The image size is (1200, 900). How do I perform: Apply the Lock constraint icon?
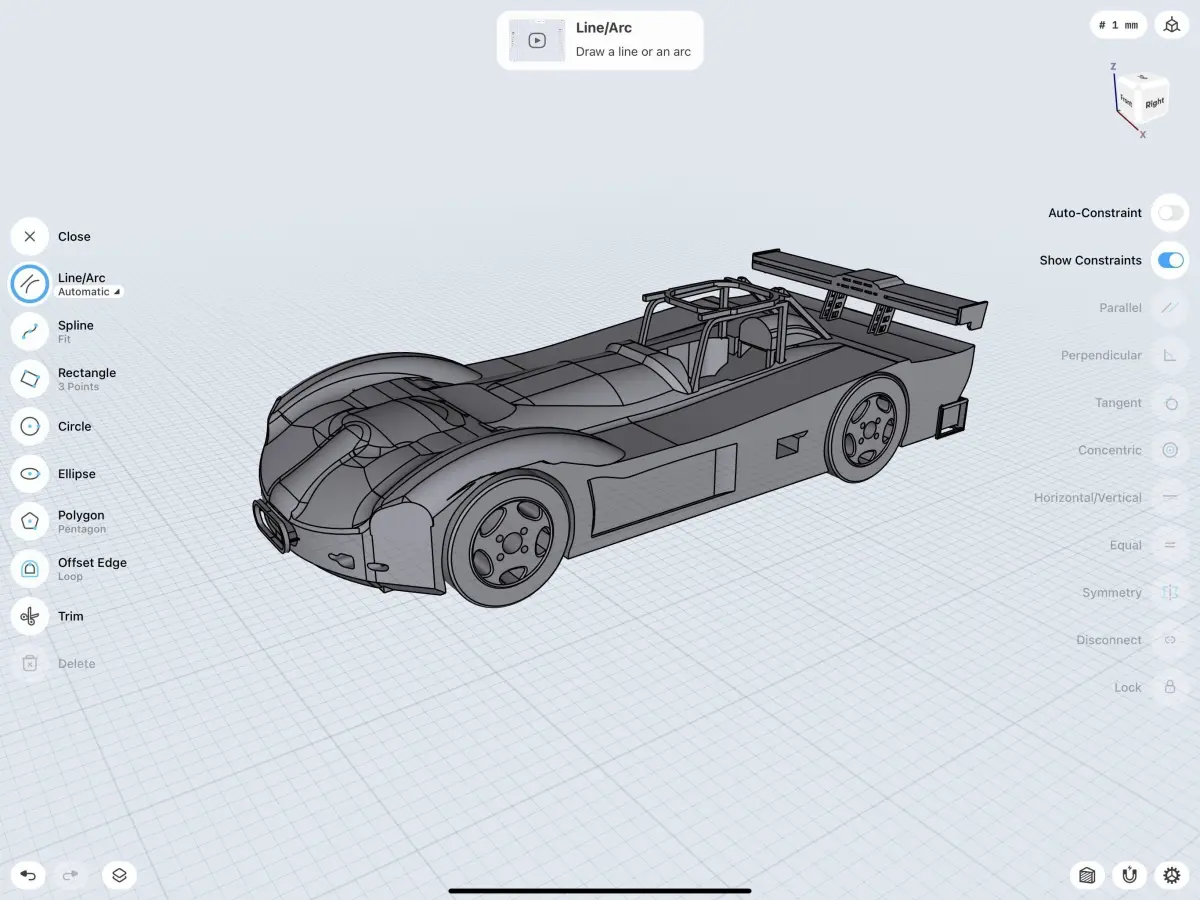(x=1170, y=688)
